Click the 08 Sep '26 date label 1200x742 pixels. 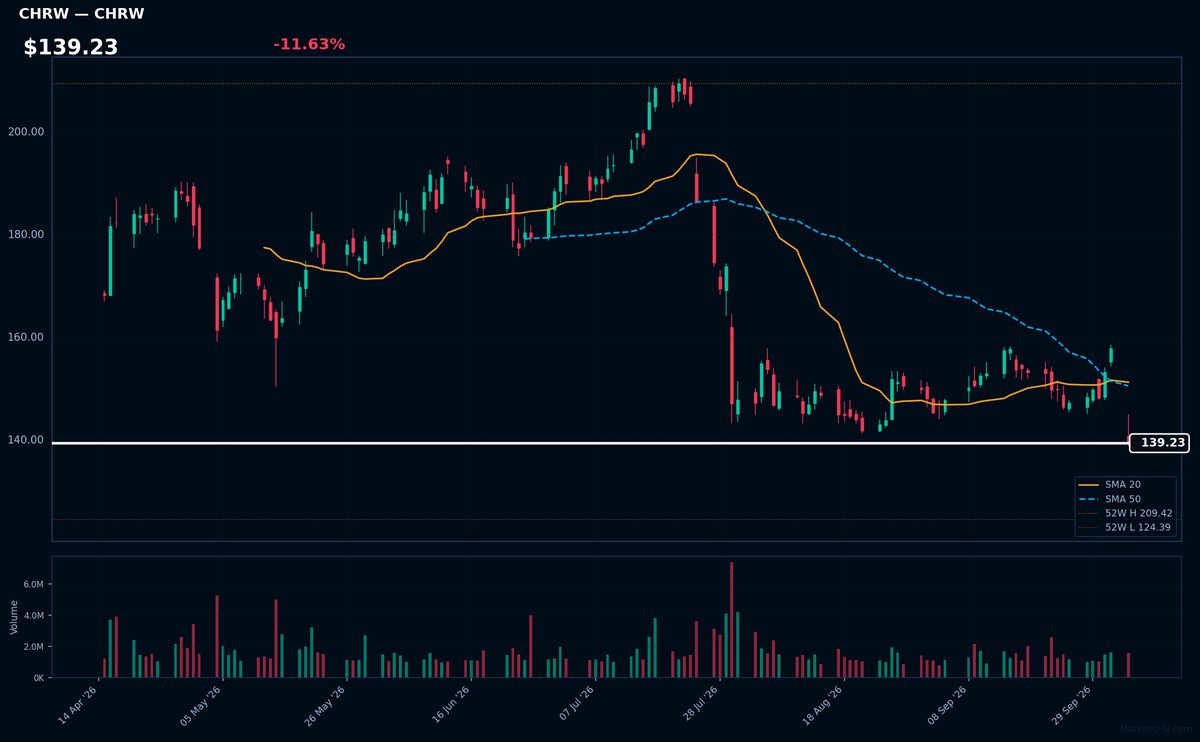(949, 706)
